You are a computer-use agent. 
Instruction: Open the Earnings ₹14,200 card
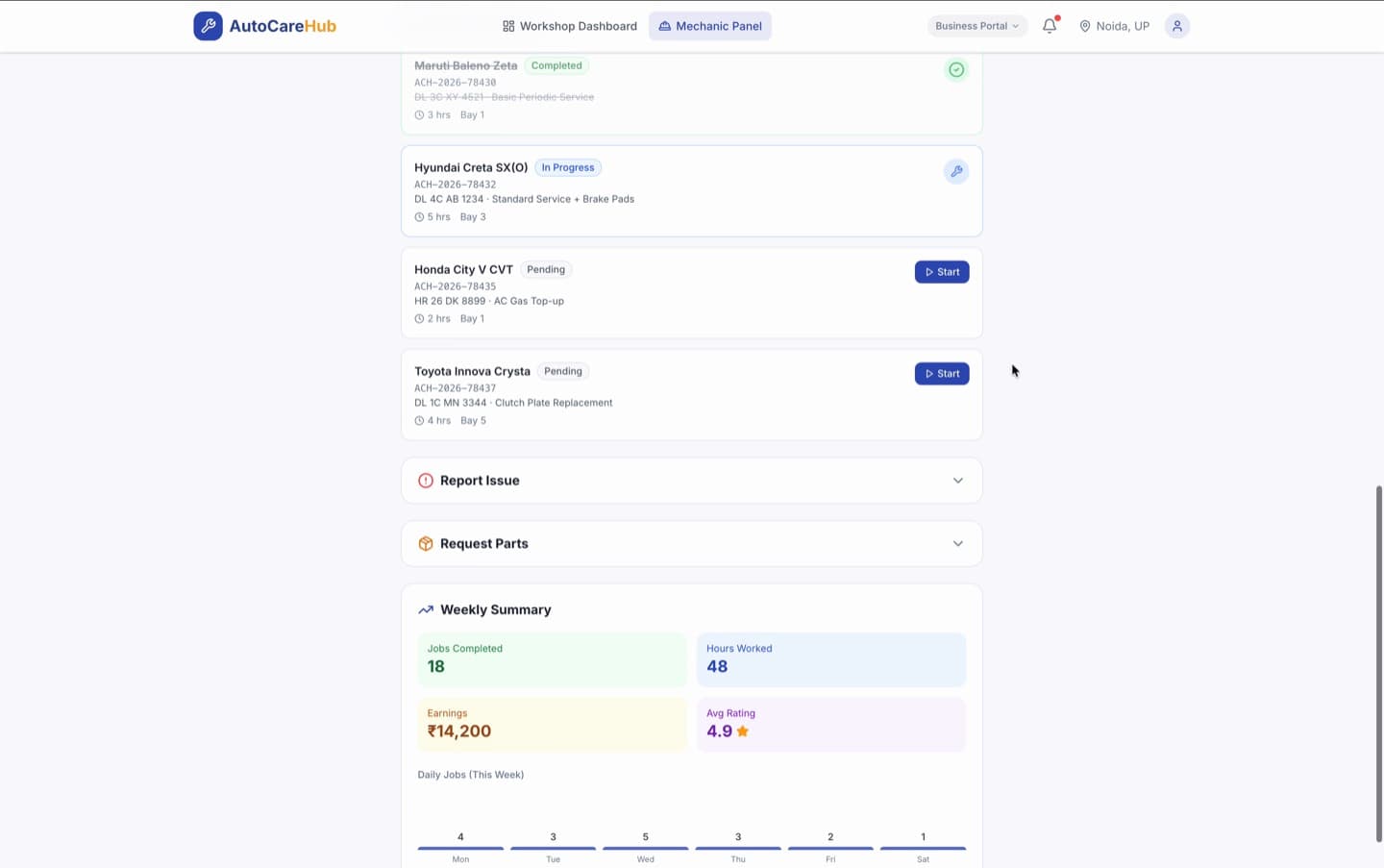click(552, 724)
